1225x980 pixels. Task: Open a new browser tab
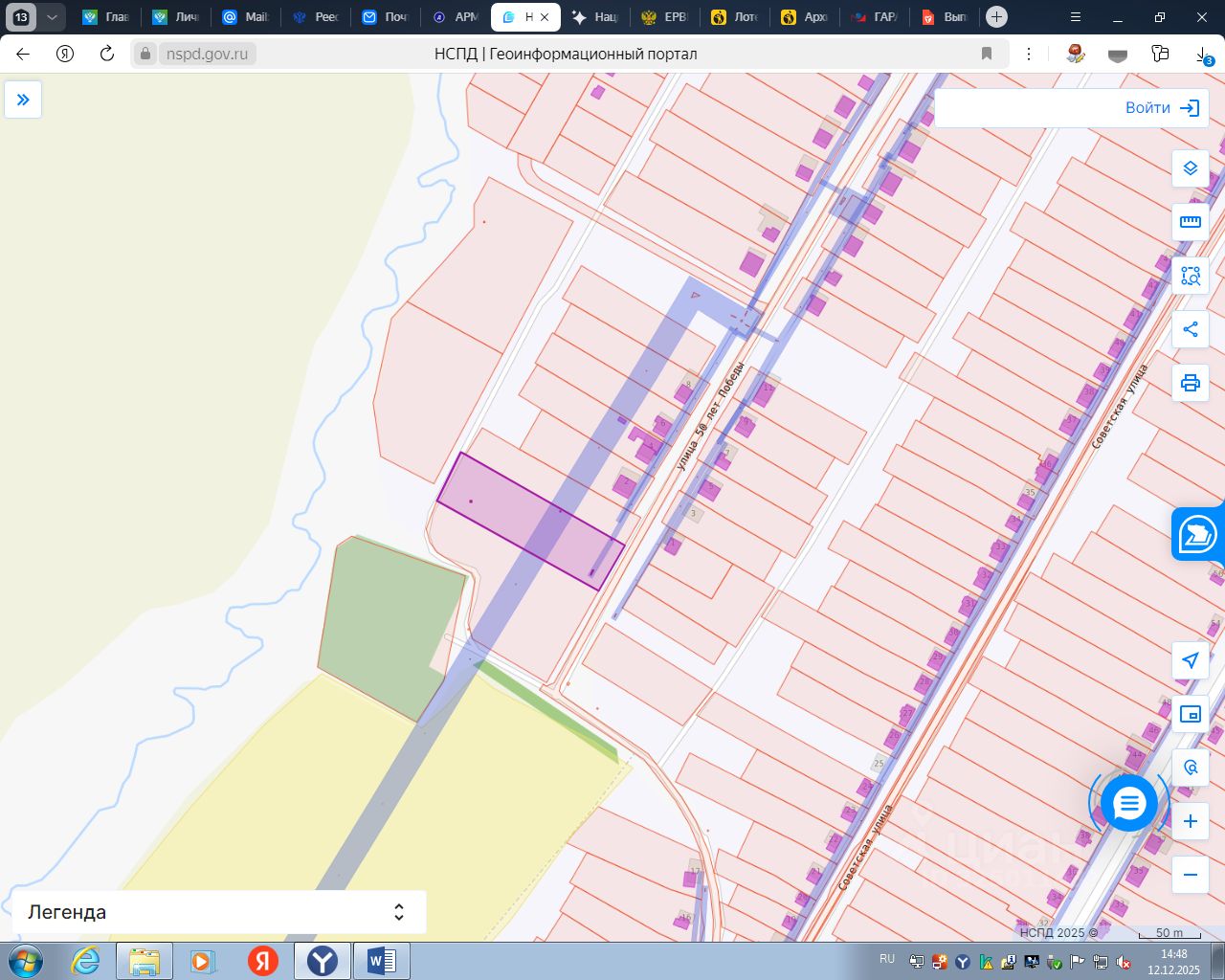click(x=996, y=17)
